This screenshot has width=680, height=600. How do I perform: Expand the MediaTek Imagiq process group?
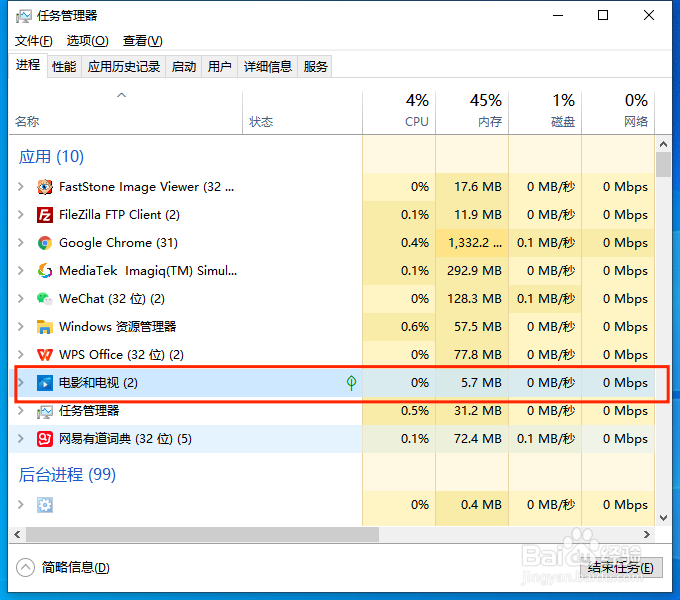point(20,271)
